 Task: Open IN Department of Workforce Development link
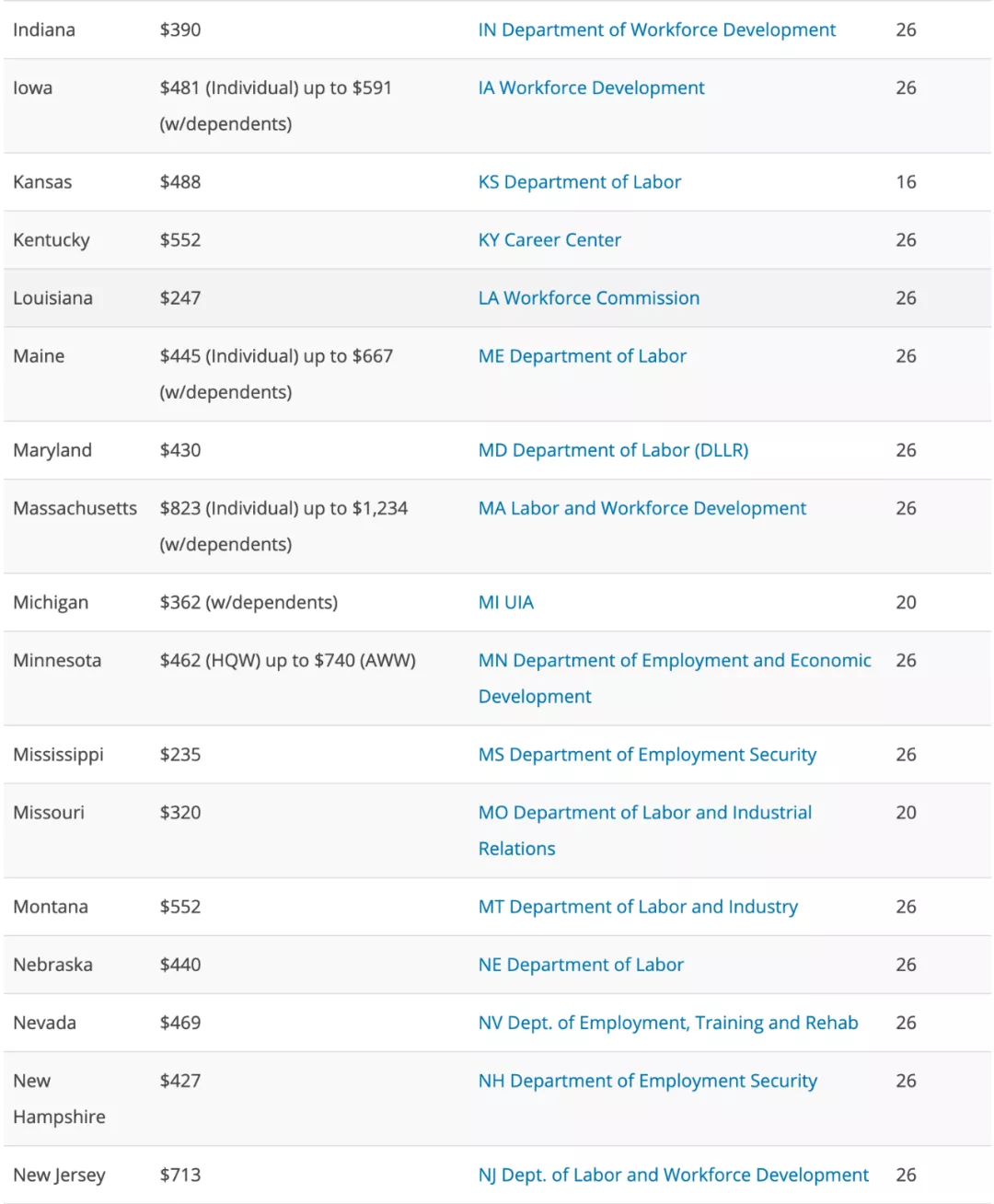coord(656,29)
